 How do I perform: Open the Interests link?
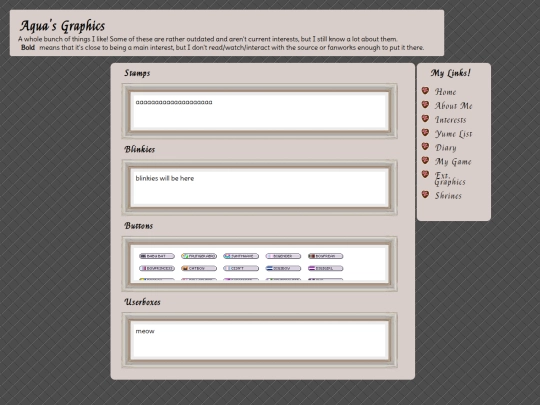[x=450, y=120]
